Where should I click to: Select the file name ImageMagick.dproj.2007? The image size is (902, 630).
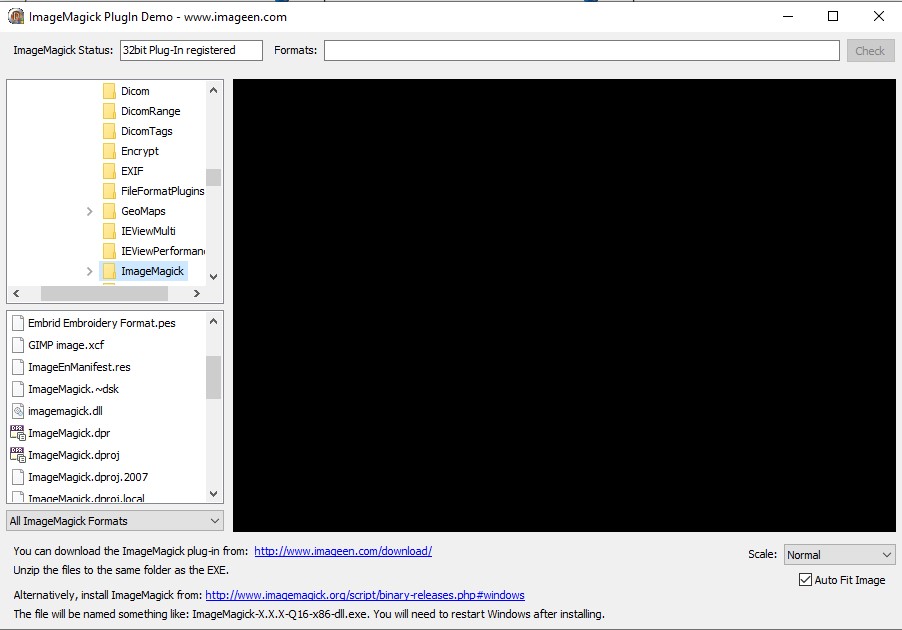pyautogui.click(x=88, y=477)
